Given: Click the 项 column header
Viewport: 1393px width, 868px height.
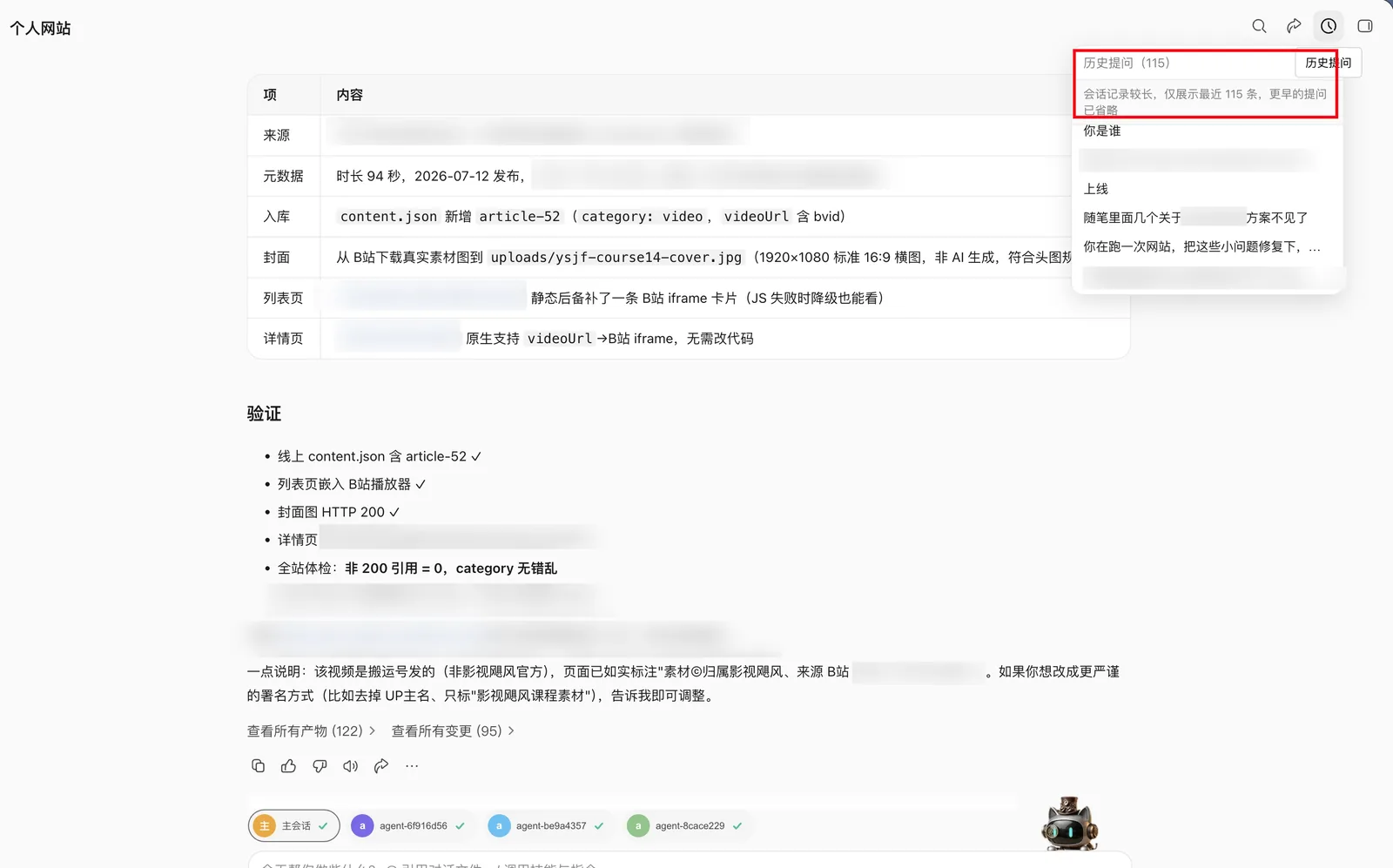Looking at the screenshot, I should 270,95.
